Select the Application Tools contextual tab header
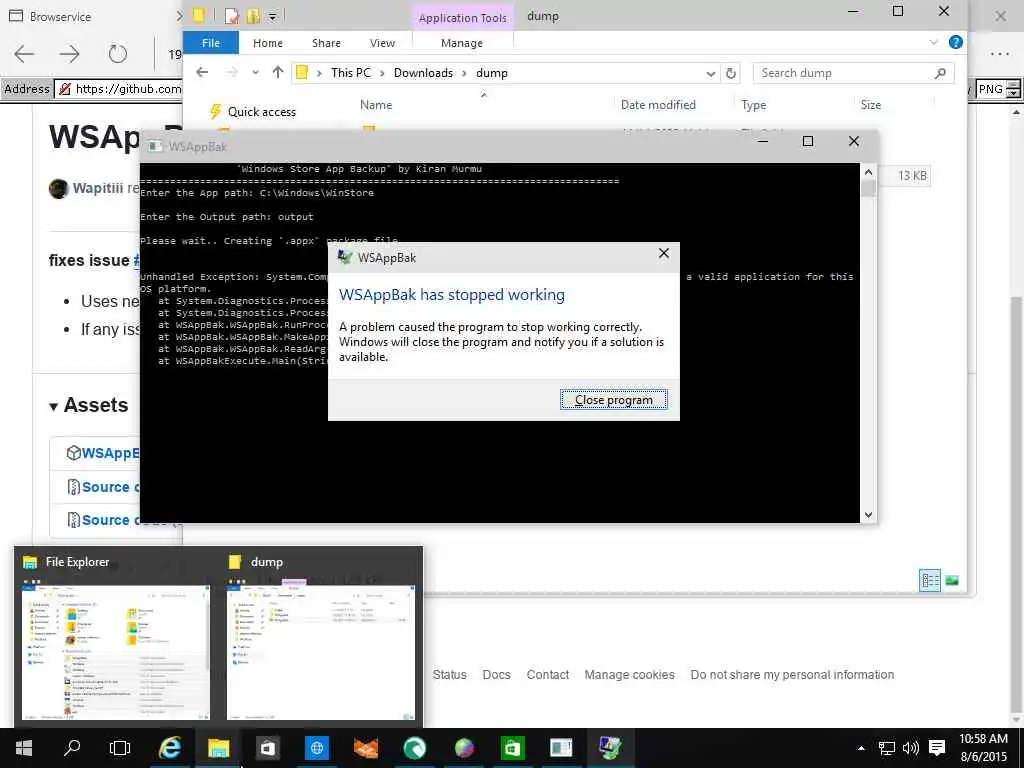 [x=462, y=18]
